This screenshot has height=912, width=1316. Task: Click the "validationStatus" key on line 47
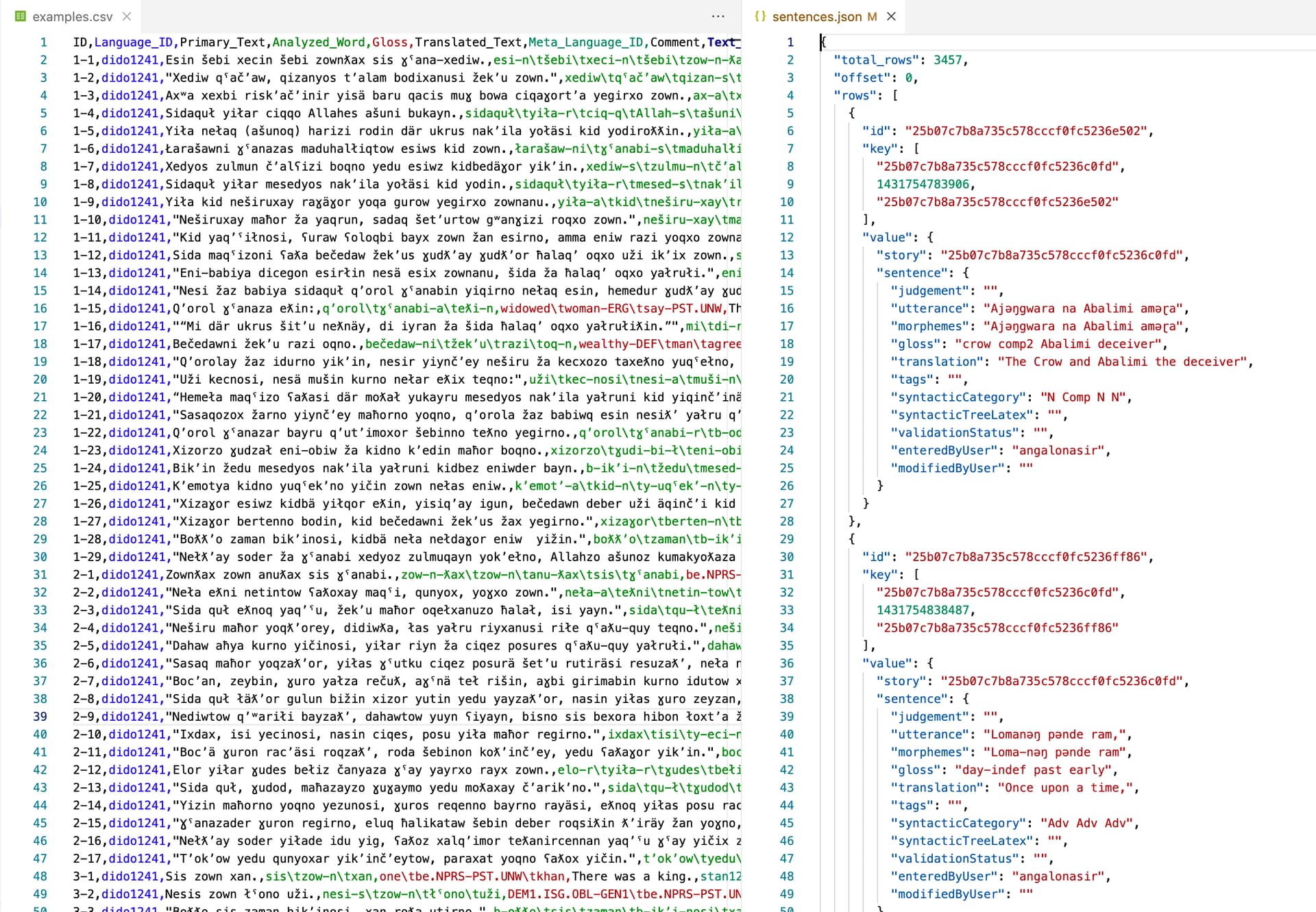(955, 859)
